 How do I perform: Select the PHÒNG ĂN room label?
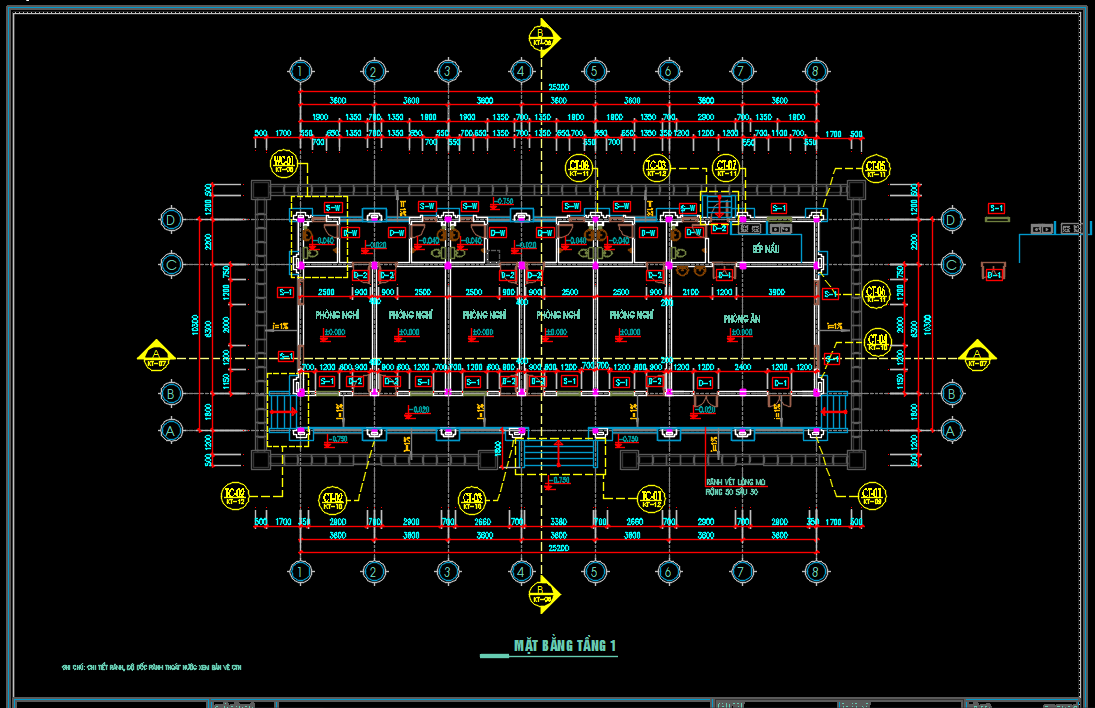741,317
